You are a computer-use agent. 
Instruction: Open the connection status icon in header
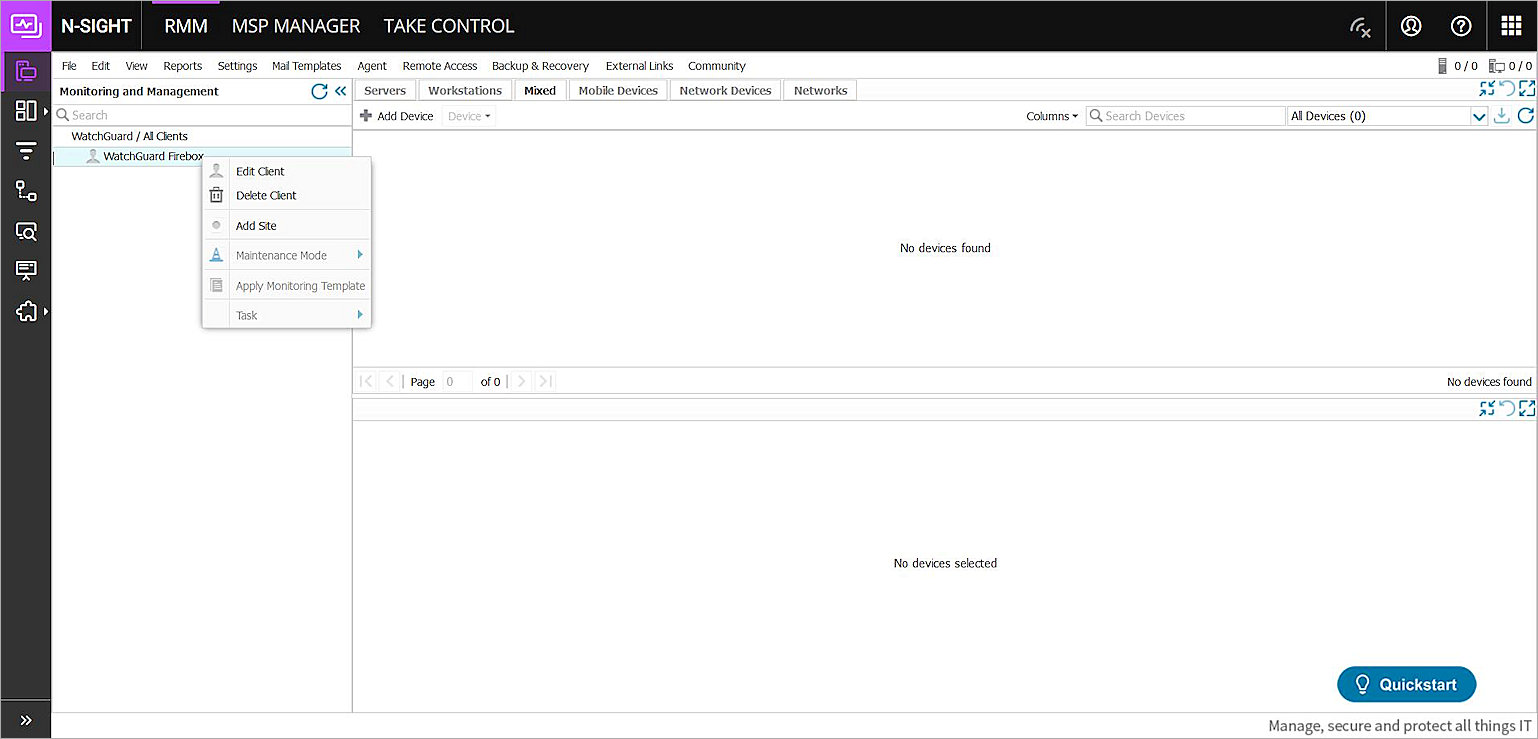coord(1360,27)
